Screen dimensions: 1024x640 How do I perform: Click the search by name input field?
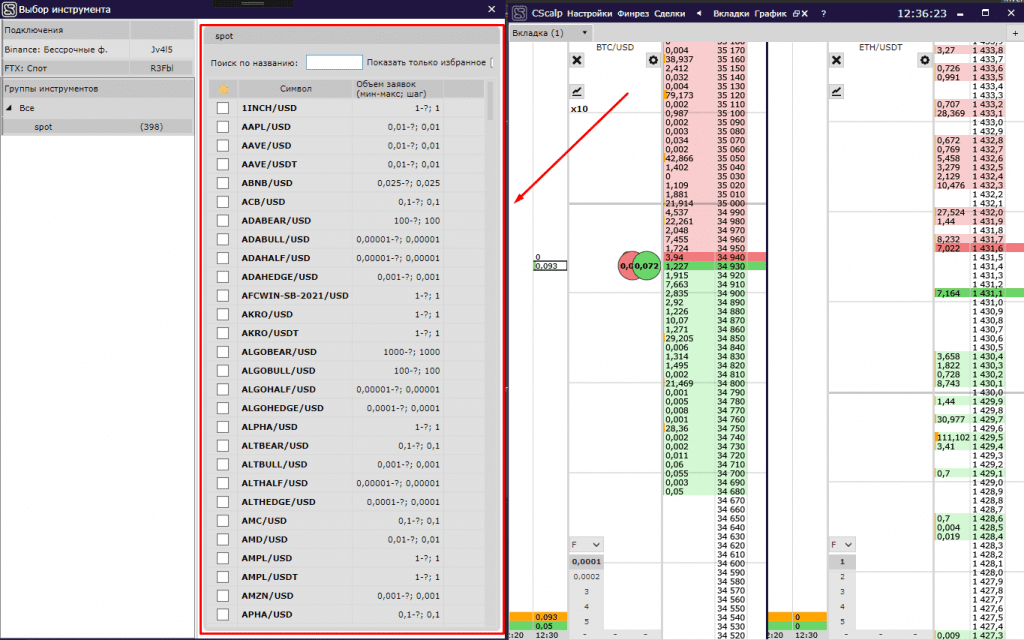[x=334, y=62]
